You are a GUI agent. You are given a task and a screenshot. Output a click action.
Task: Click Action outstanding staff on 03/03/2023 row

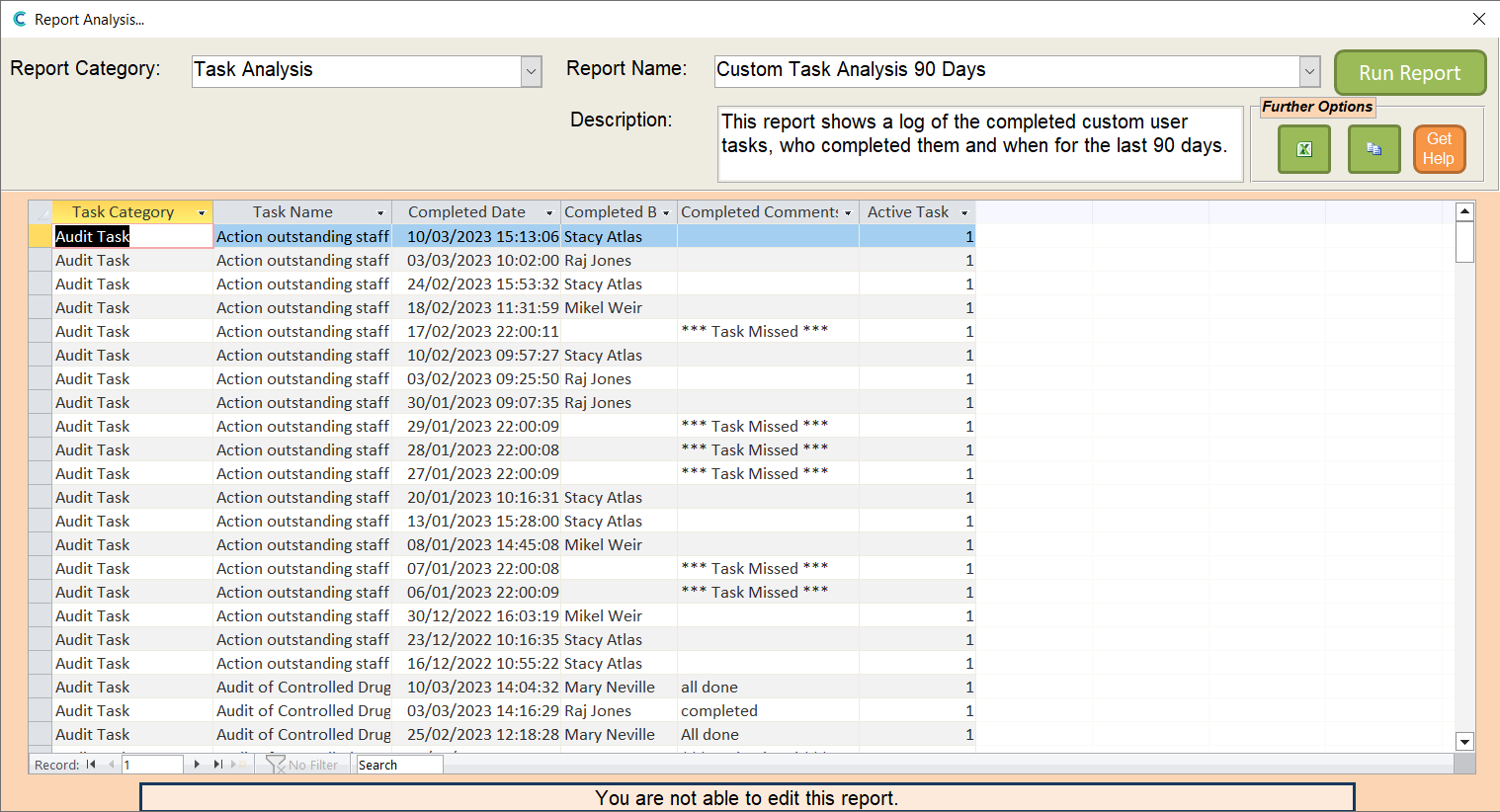click(x=302, y=260)
